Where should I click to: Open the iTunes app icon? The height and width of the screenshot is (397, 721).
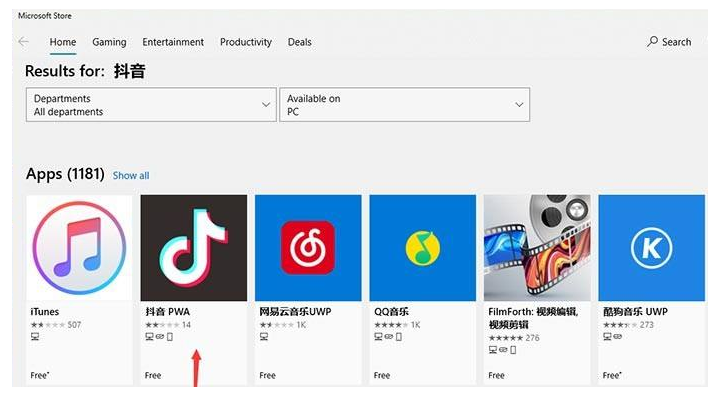point(79,248)
